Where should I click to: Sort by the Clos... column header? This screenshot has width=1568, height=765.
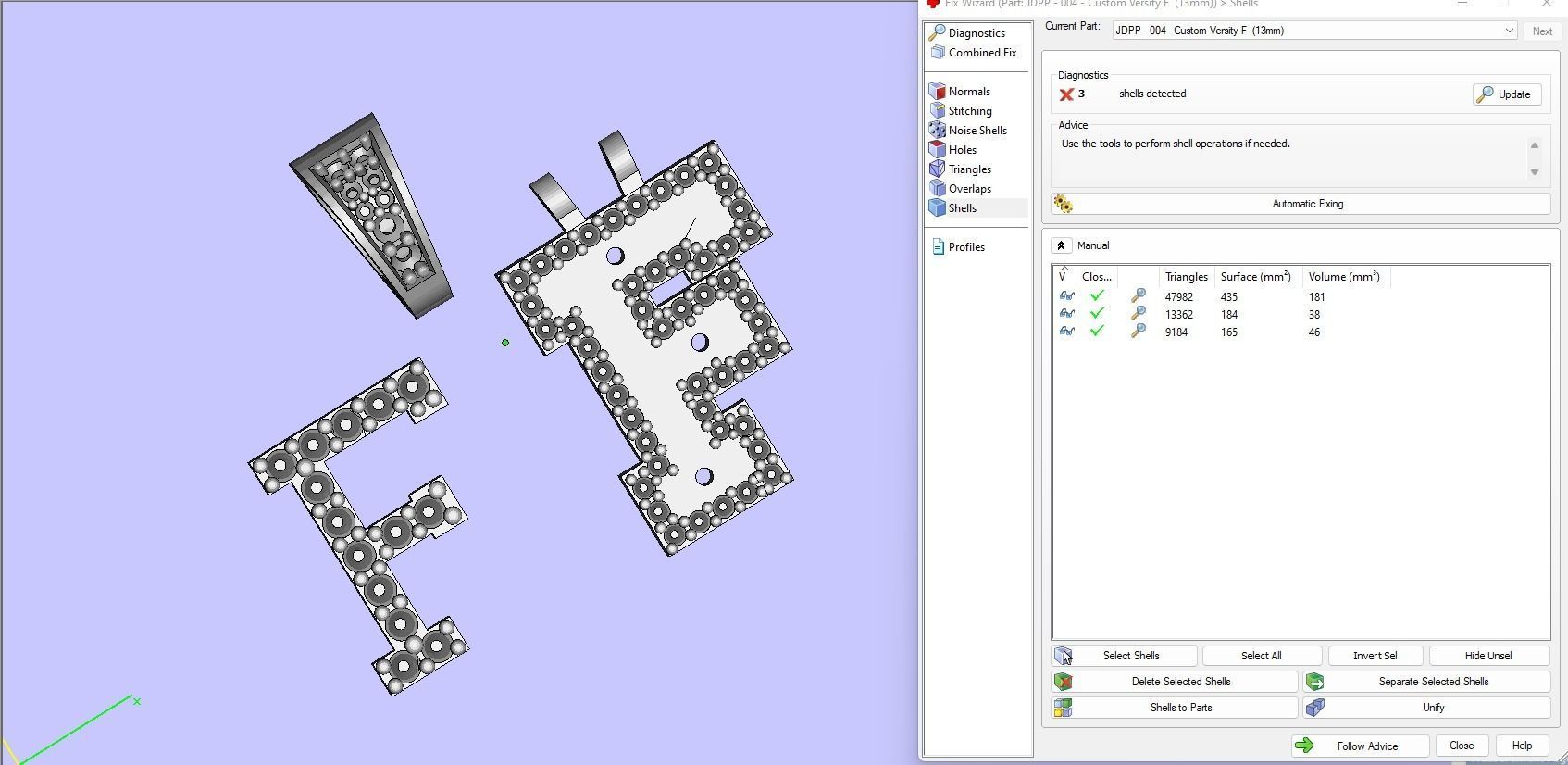coord(1097,277)
